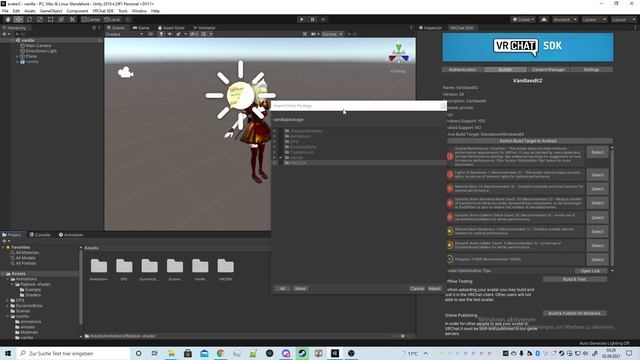The width and height of the screenshot is (640, 360).
Task: Select the Rect Transform tool
Action: (51, 20)
